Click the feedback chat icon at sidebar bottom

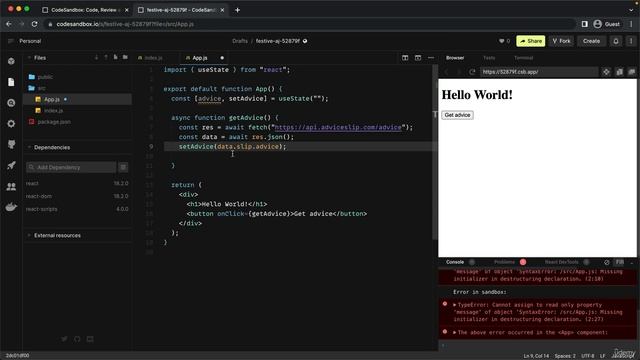tap(90, 339)
